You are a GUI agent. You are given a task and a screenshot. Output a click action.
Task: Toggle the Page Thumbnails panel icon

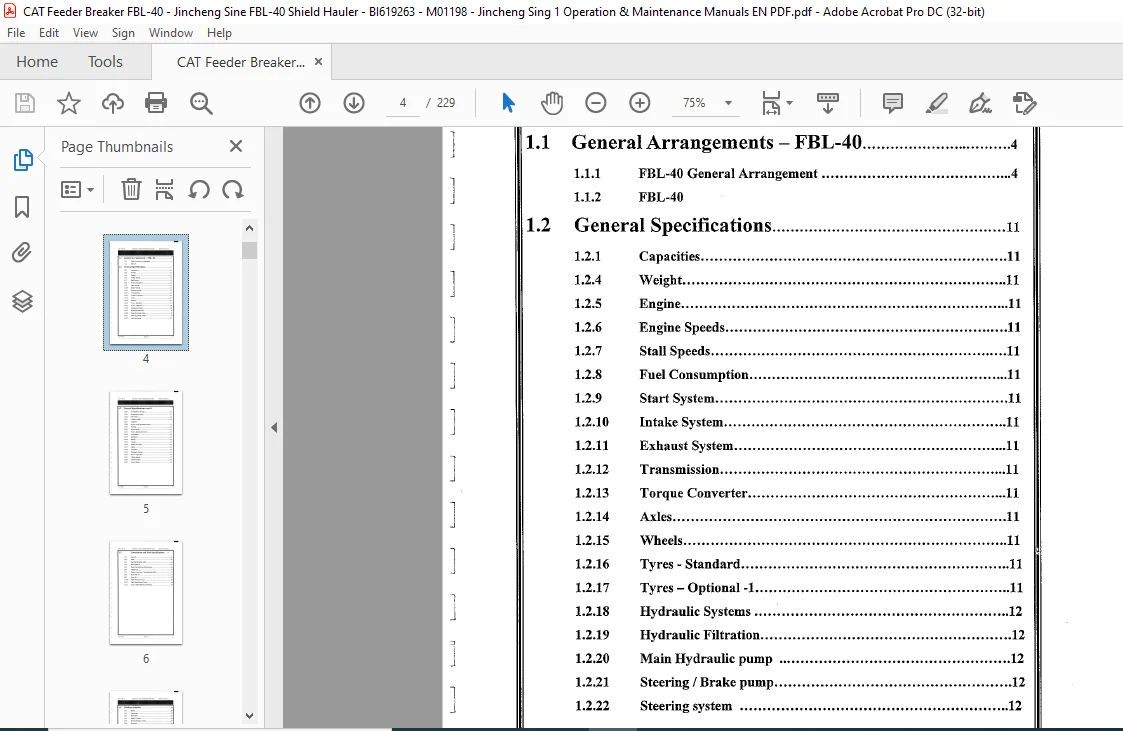click(x=22, y=160)
